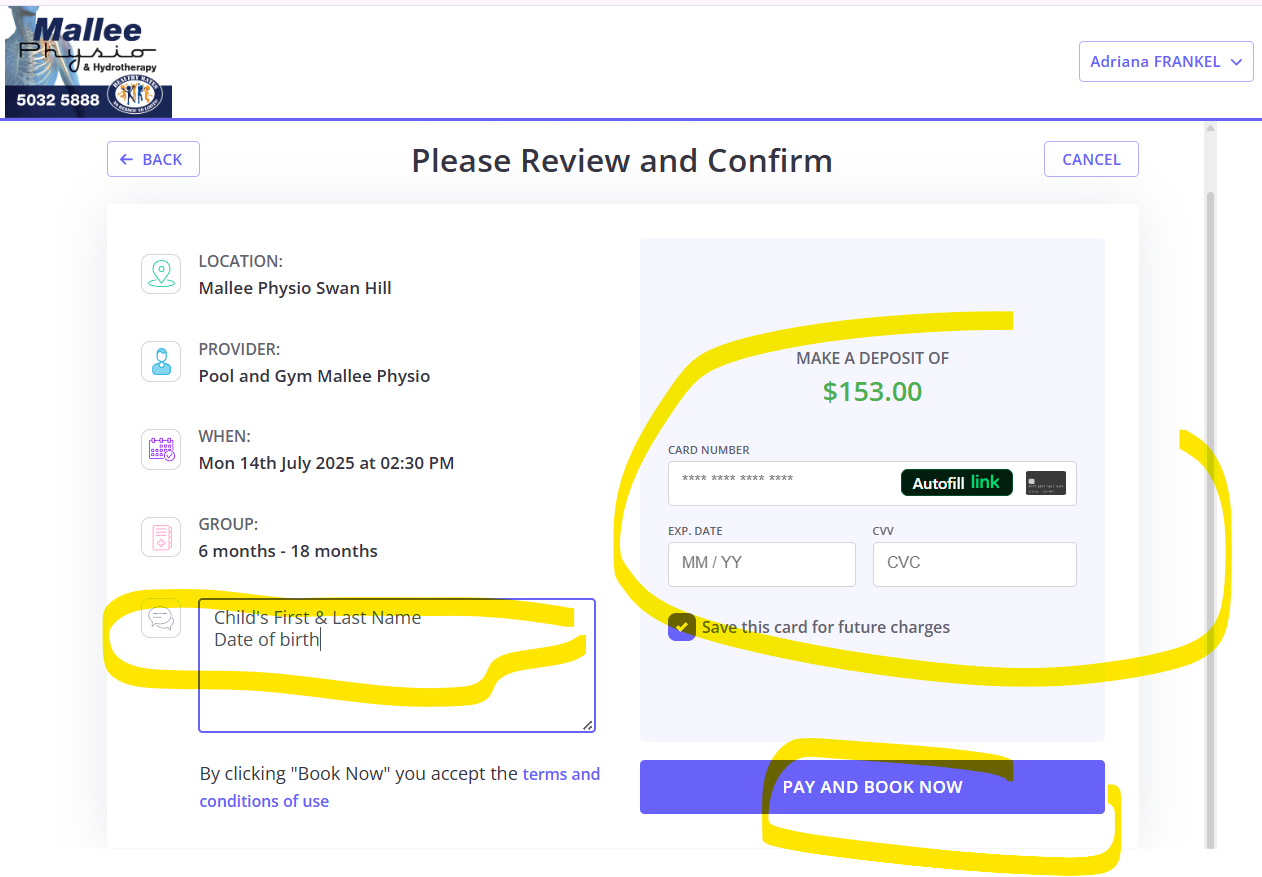
Task: Click the provider person icon
Action: click(161, 361)
